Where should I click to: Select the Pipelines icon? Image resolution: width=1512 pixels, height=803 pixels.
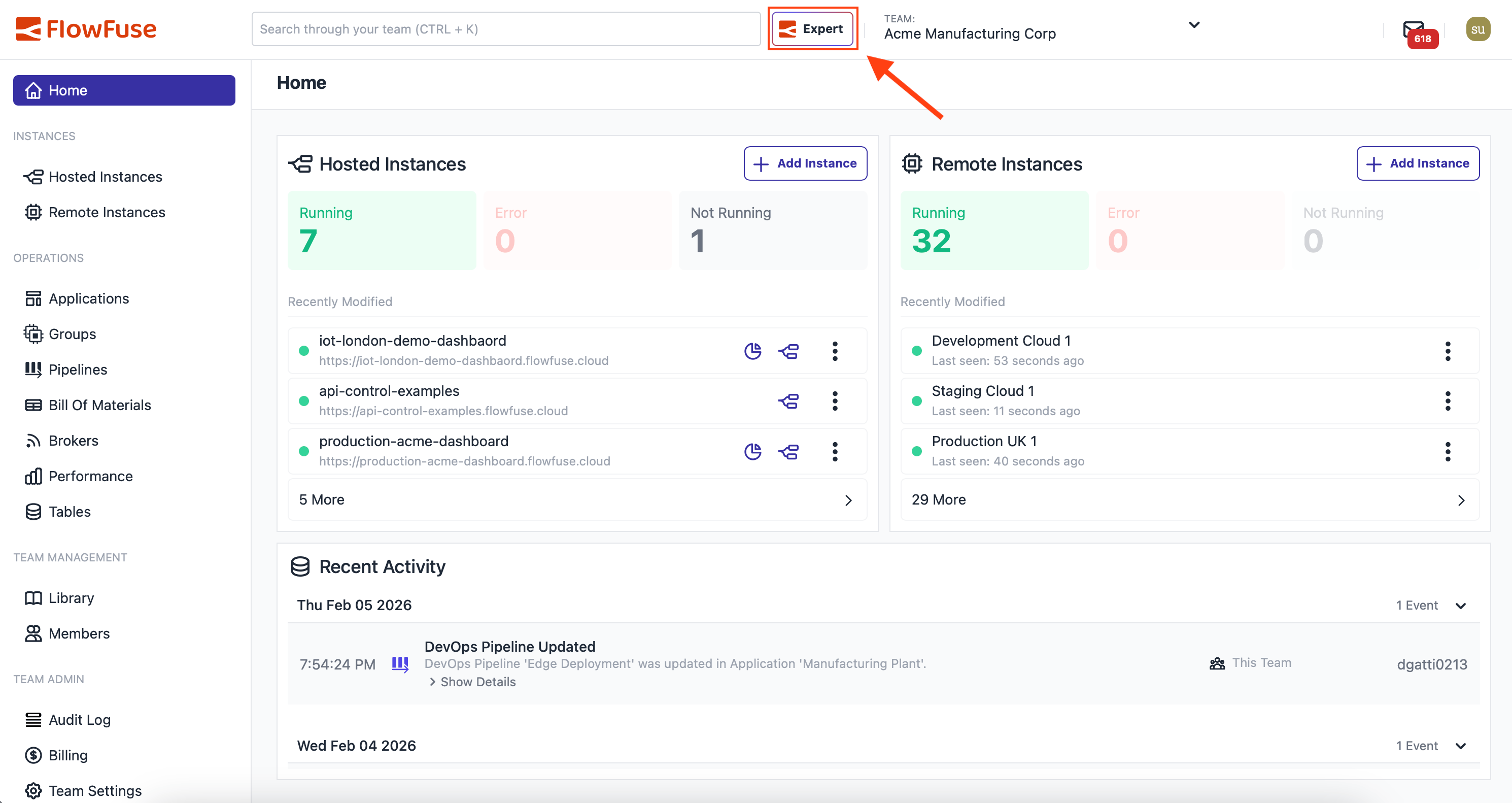pyautogui.click(x=33, y=369)
